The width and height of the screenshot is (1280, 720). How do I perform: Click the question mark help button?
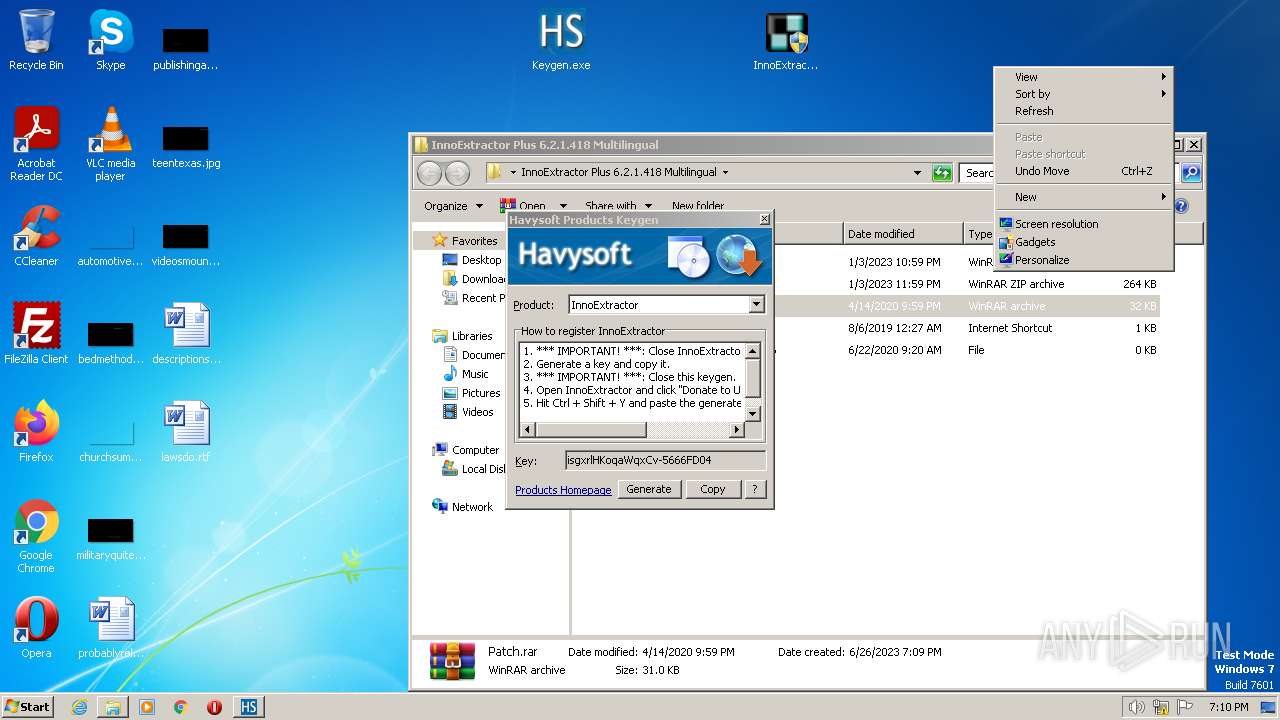coord(755,489)
